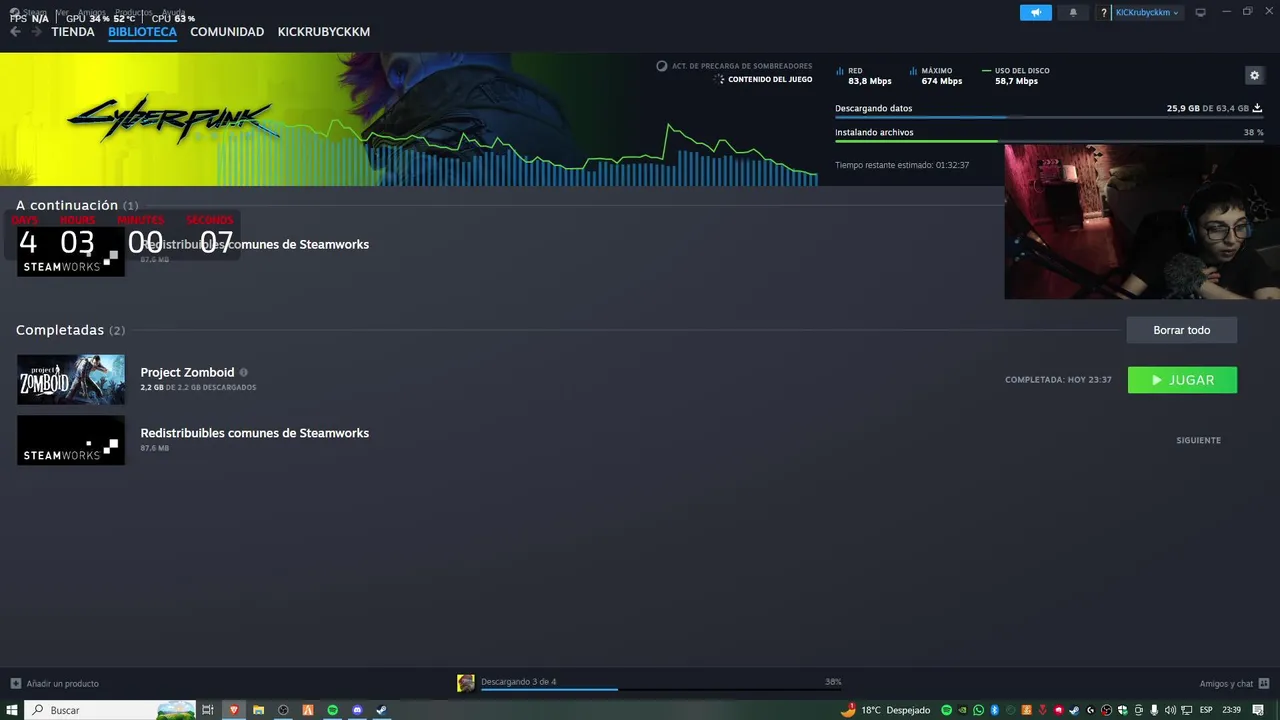Image resolution: width=1280 pixels, height=720 pixels.
Task: Click the SIGUIENTE label
Action: 1198,440
